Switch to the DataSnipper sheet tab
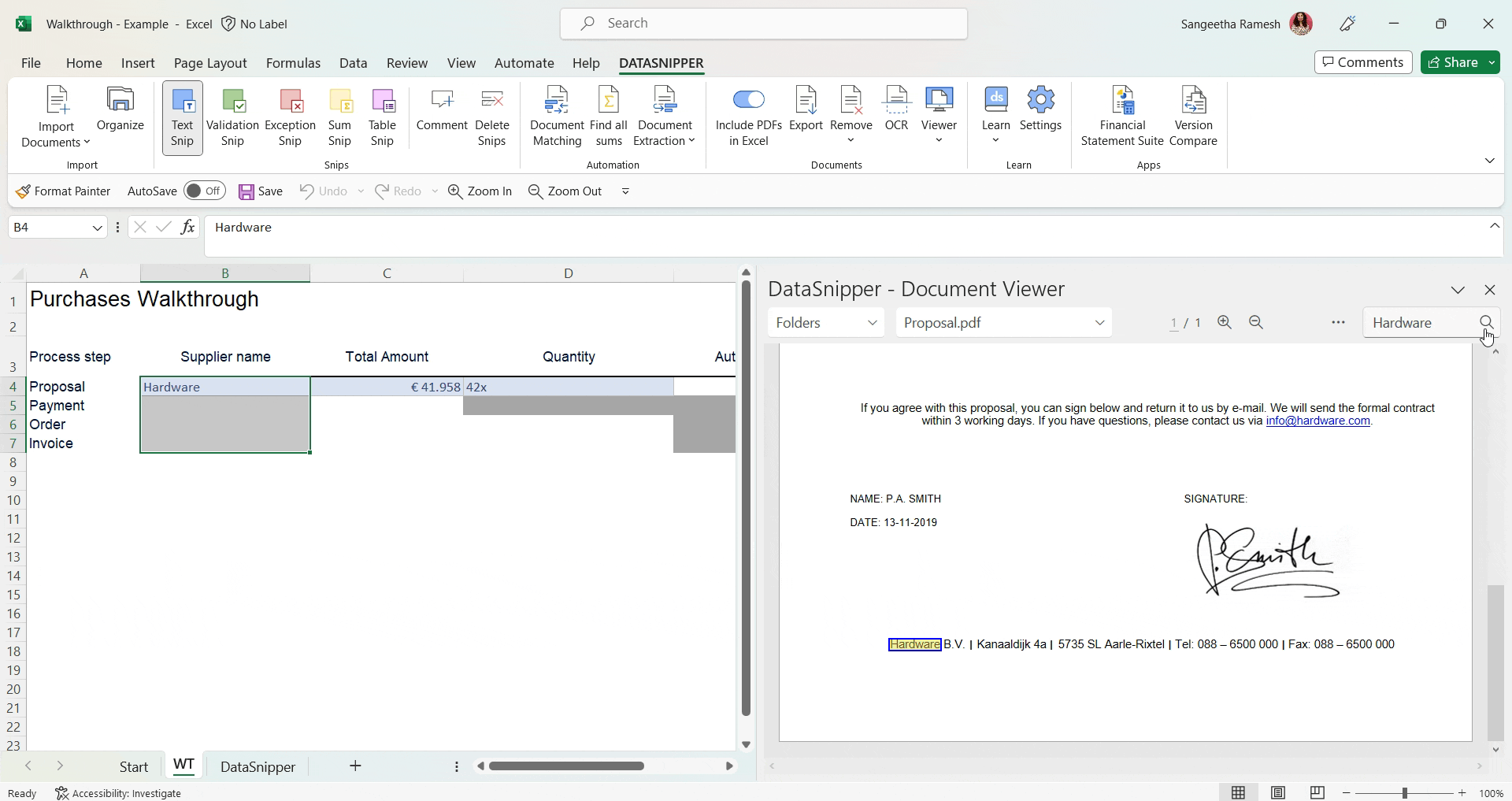Image resolution: width=1512 pixels, height=801 pixels. point(258,767)
